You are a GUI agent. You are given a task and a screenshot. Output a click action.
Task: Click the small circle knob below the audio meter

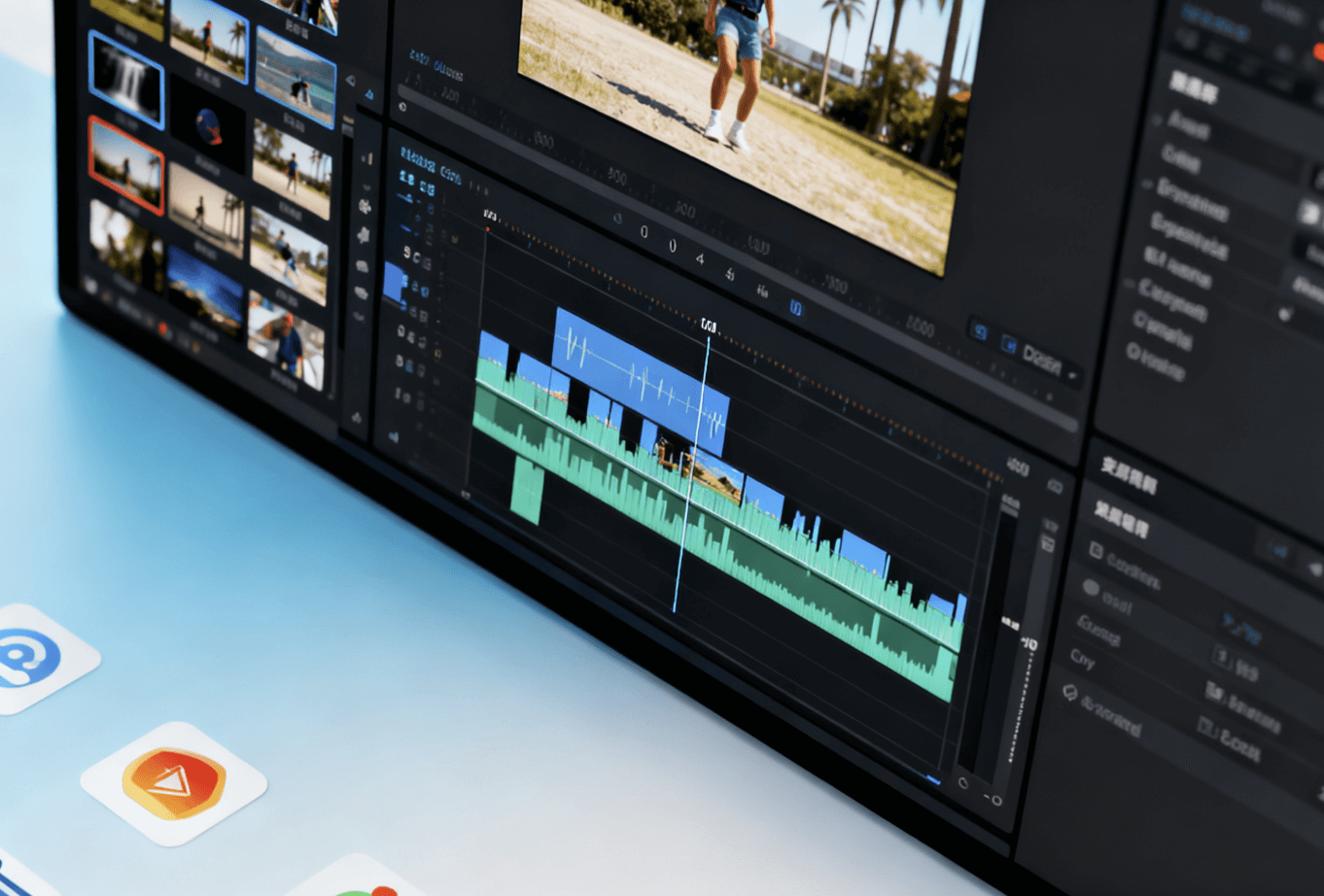pyautogui.click(x=963, y=782)
